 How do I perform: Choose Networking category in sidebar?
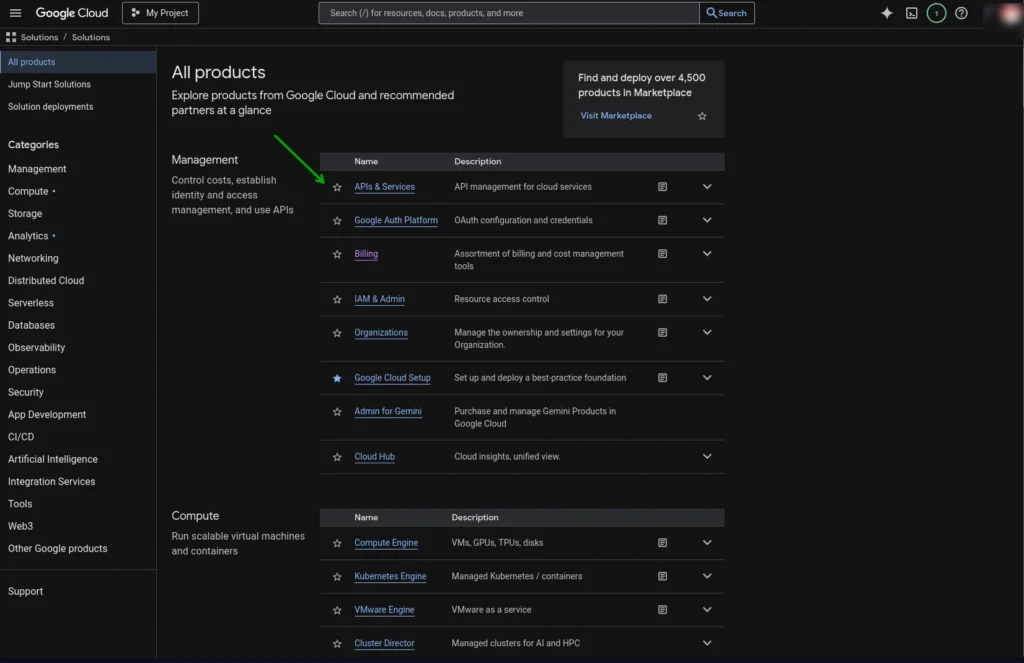[x=33, y=258]
